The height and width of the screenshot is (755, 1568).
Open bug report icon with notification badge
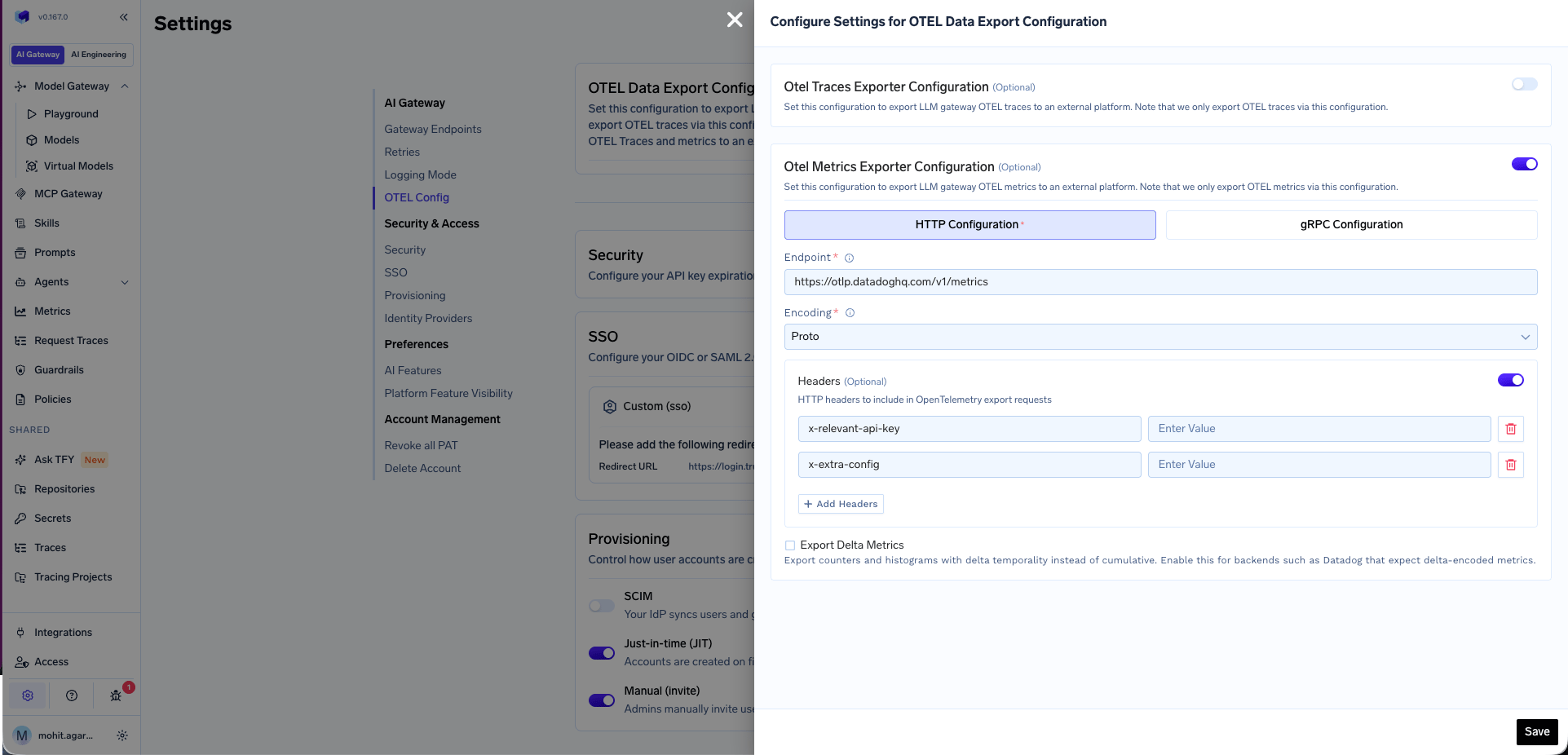(116, 695)
